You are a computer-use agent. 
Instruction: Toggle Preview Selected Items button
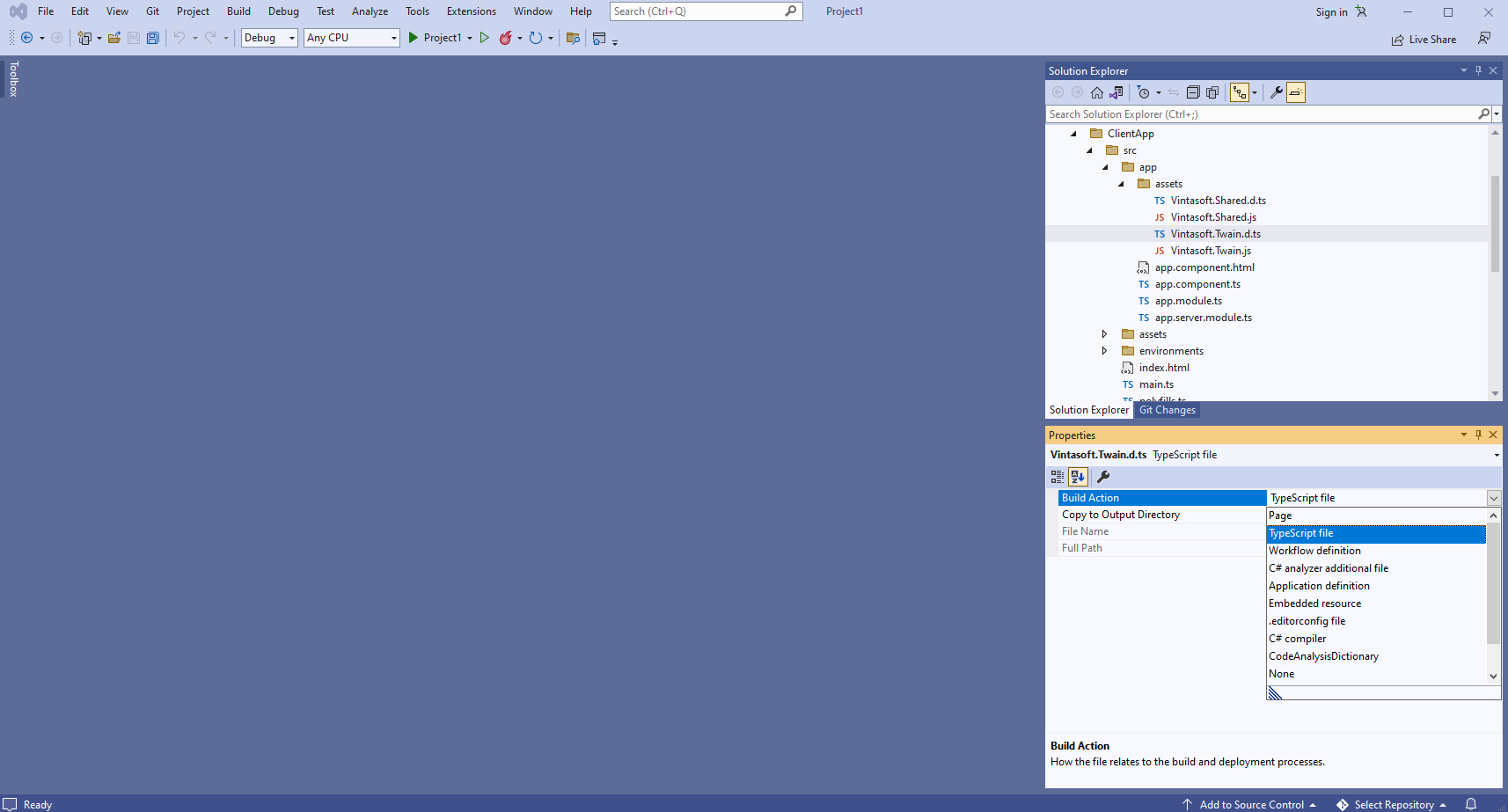pyautogui.click(x=1295, y=92)
